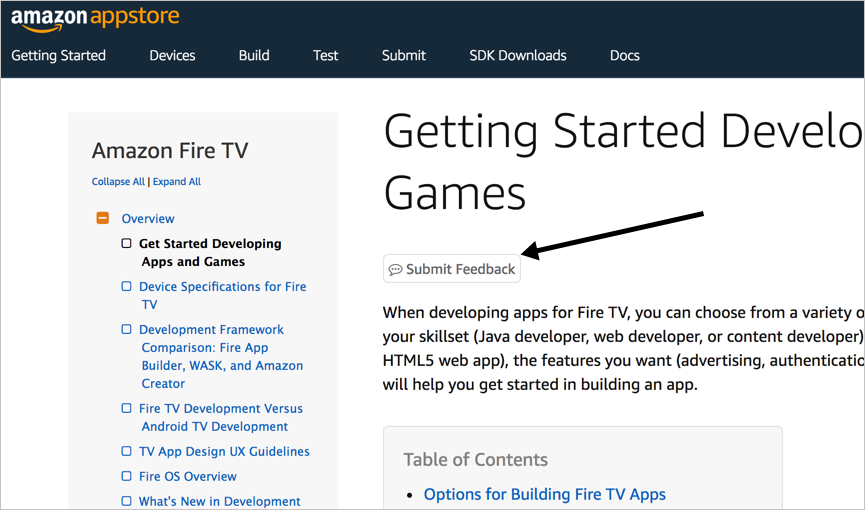This screenshot has height=510, width=865.
Task: Go to the Build nav item
Action: 254,55
